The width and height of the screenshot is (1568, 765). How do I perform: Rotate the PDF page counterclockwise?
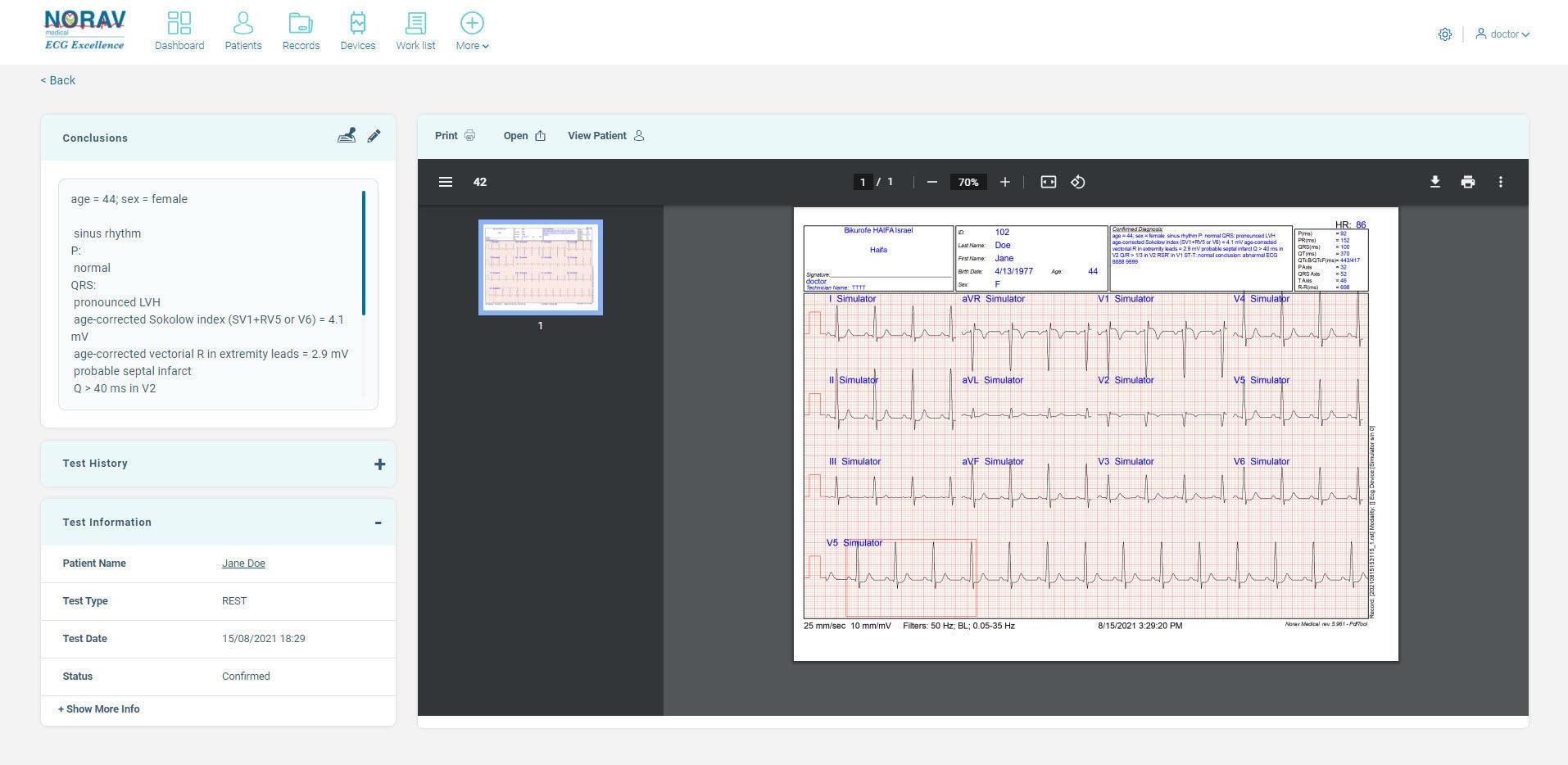(x=1078, y=182)
